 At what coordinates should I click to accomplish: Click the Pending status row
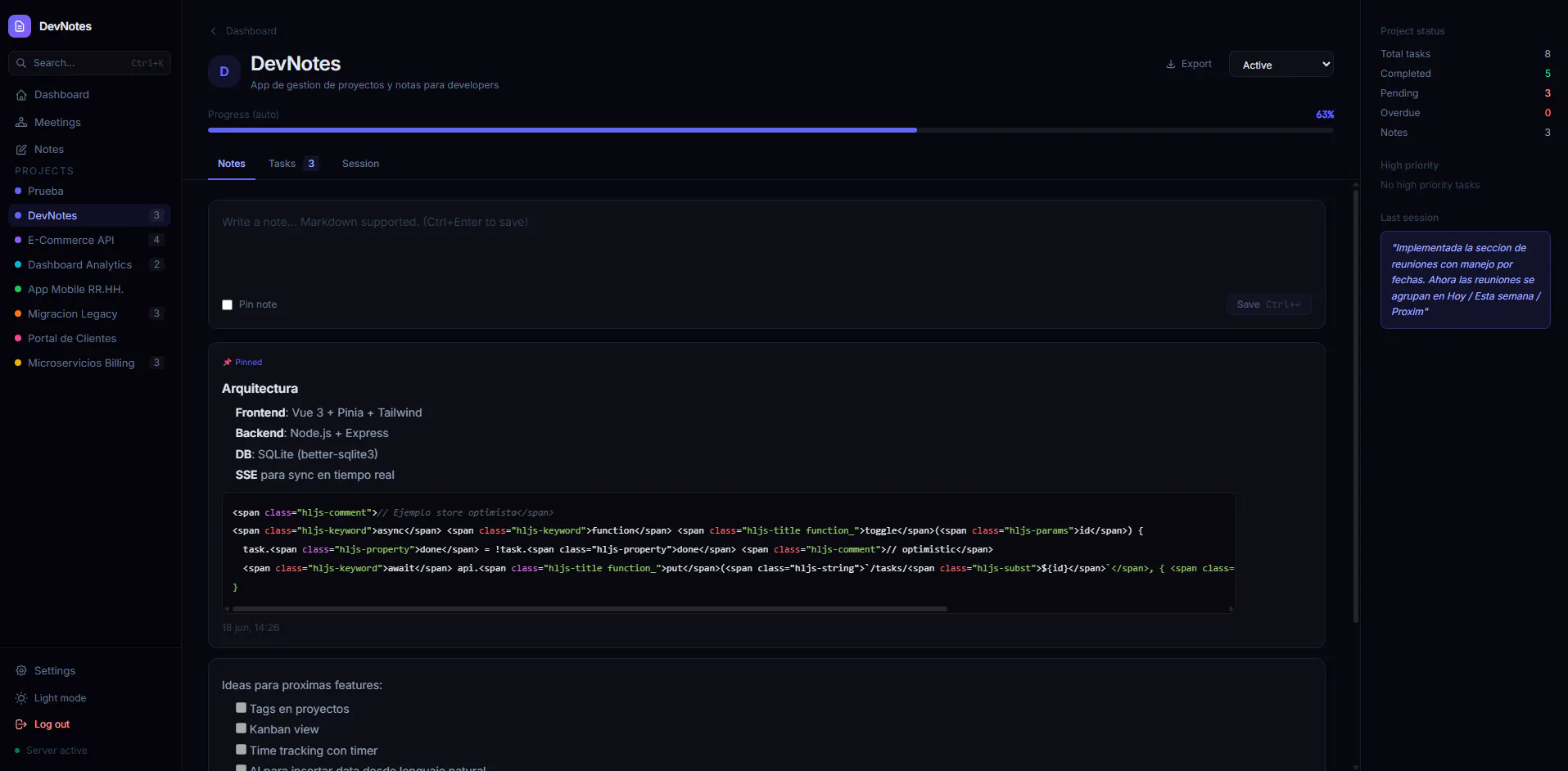(1465, 93)
